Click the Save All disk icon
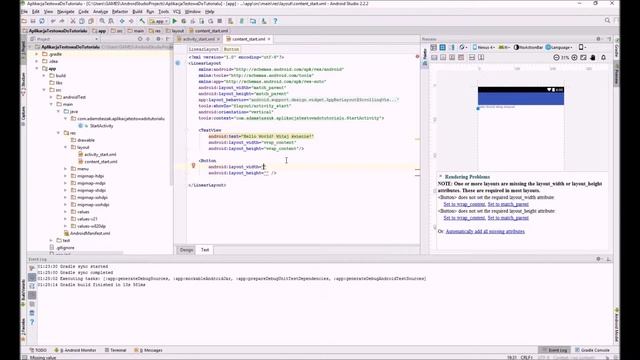This screenshot has width=640, height=360. (x=33, y=21)
